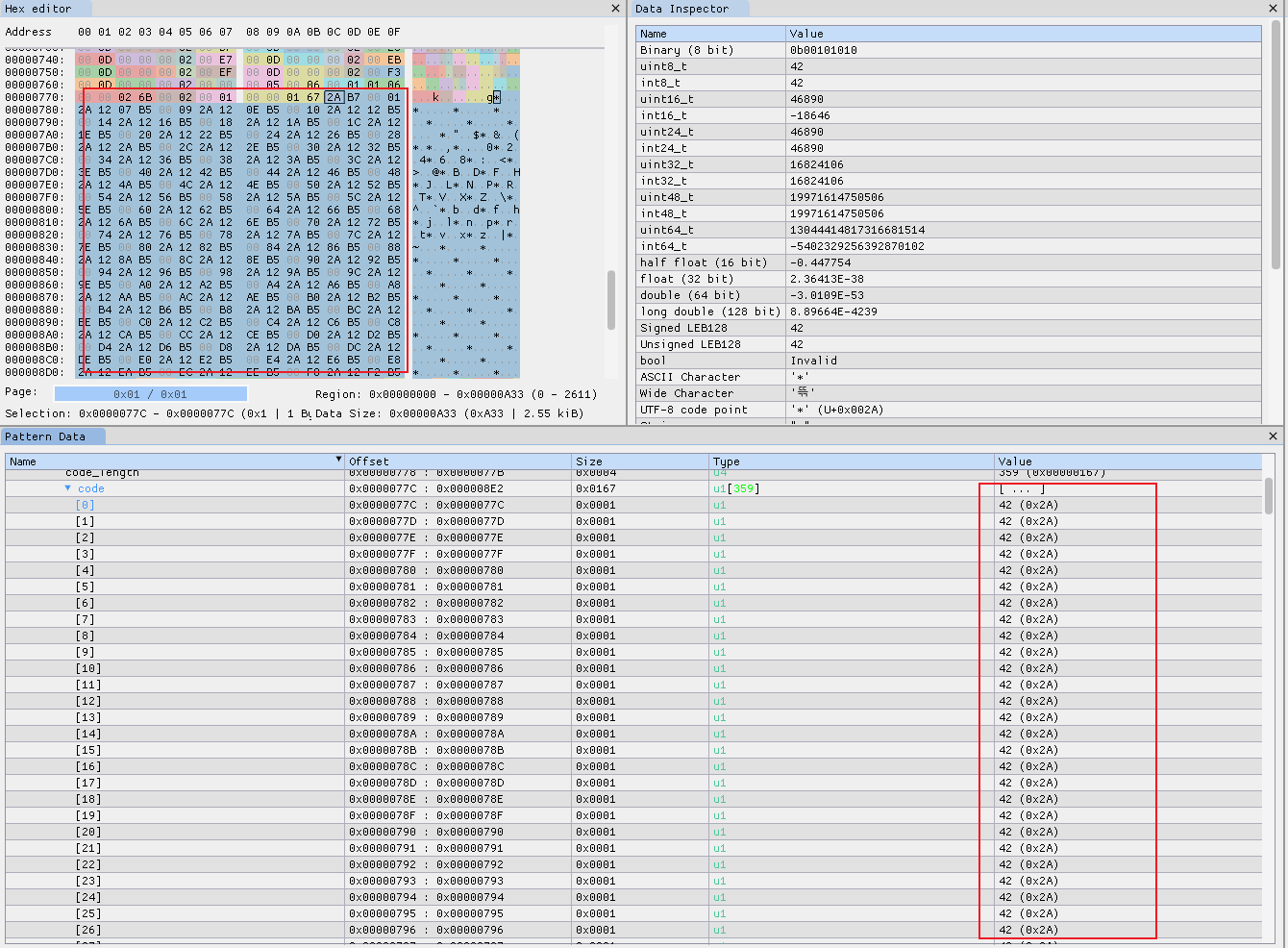Select the highlighted 2A byte at offset 0x77C

[334, 96]
